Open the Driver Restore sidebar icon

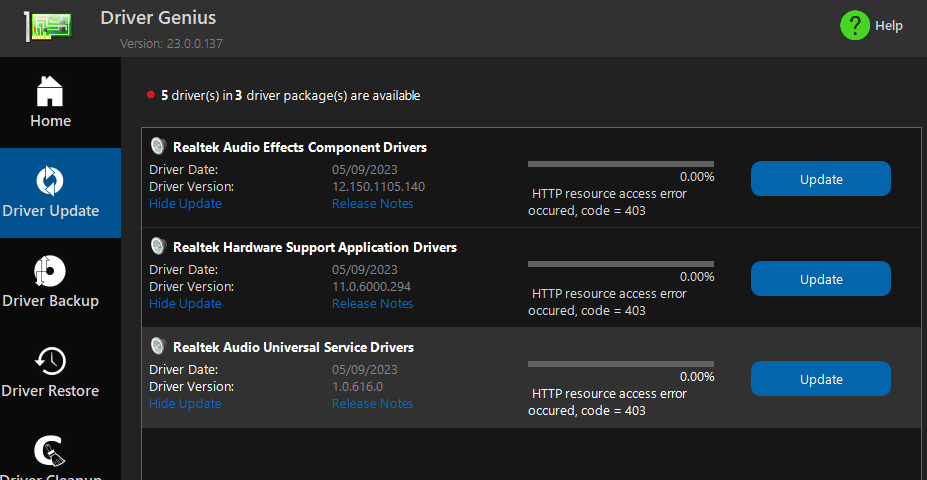point(50,360)
